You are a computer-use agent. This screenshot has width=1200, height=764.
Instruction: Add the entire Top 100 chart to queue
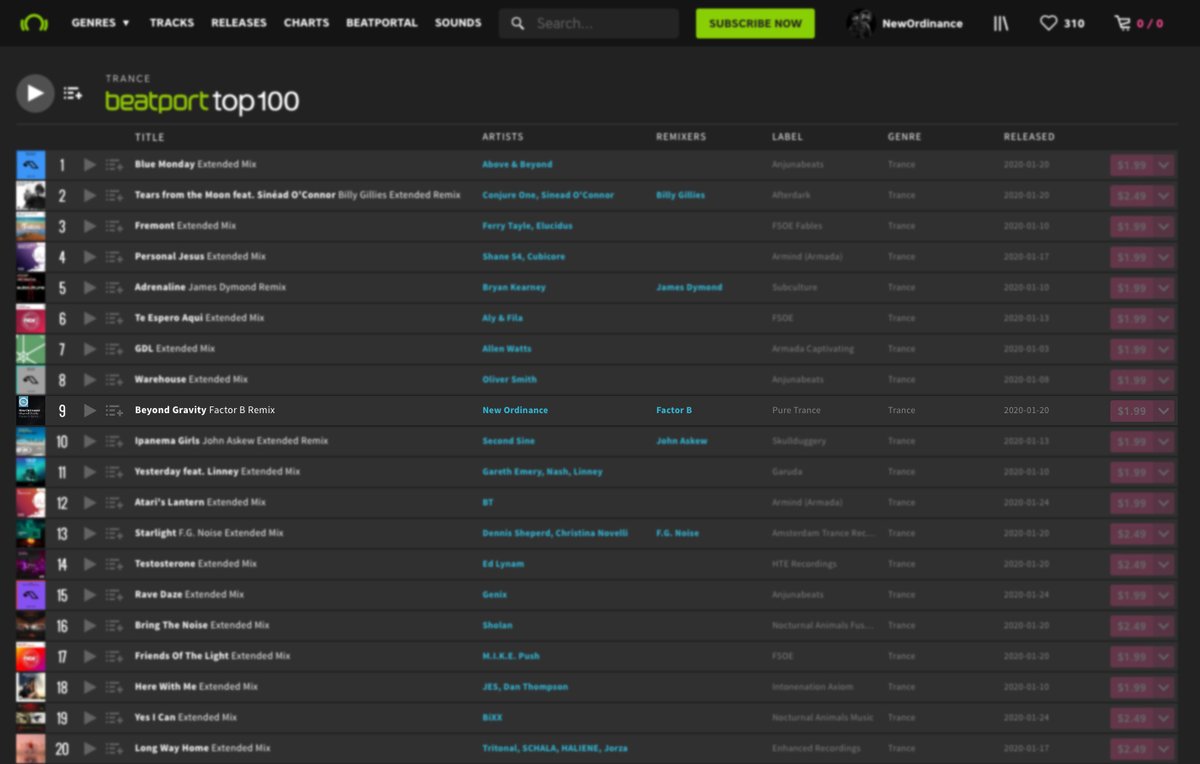pos(73,92)
